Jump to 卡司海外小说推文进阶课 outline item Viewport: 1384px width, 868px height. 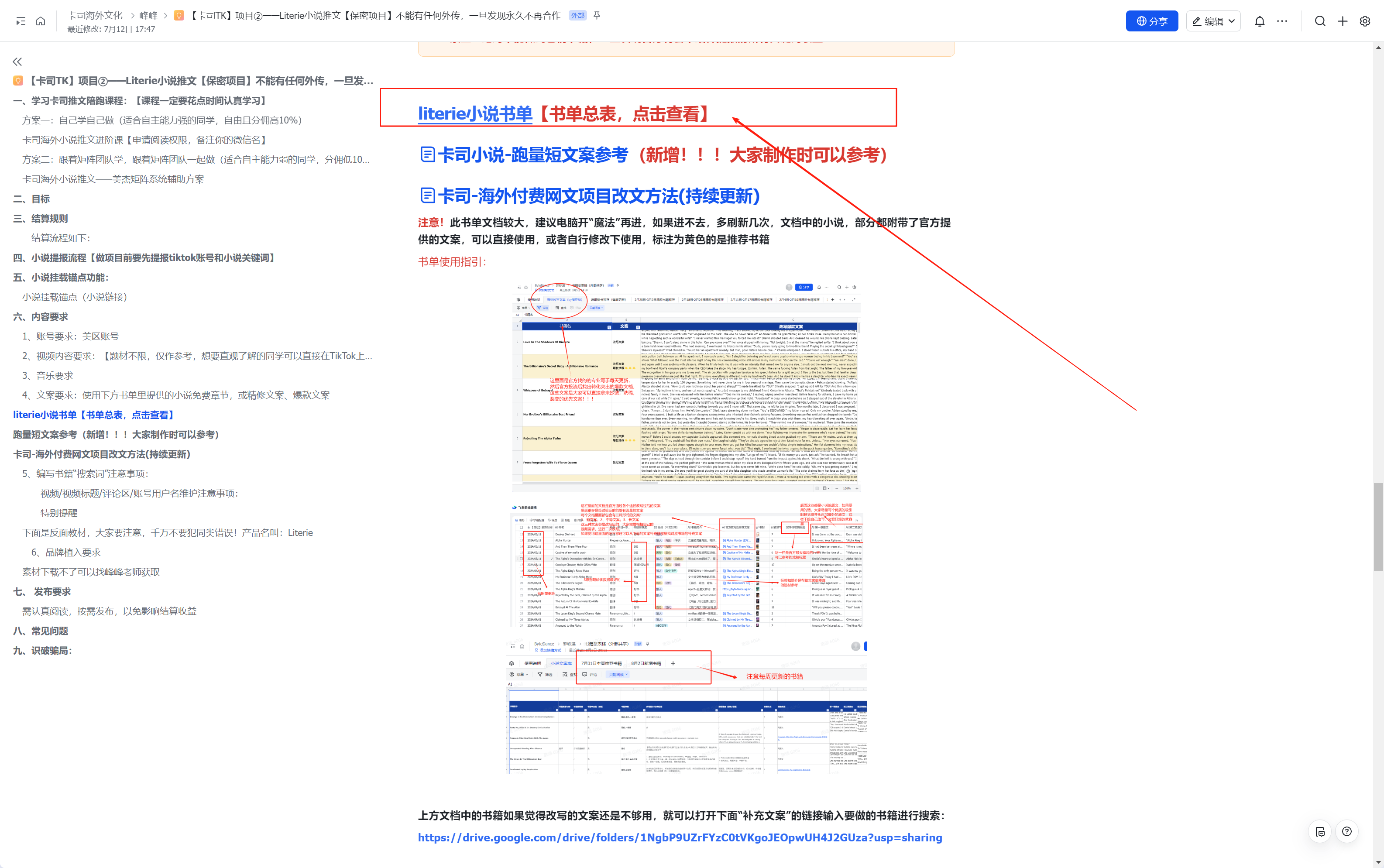click(x=146, y=140)
